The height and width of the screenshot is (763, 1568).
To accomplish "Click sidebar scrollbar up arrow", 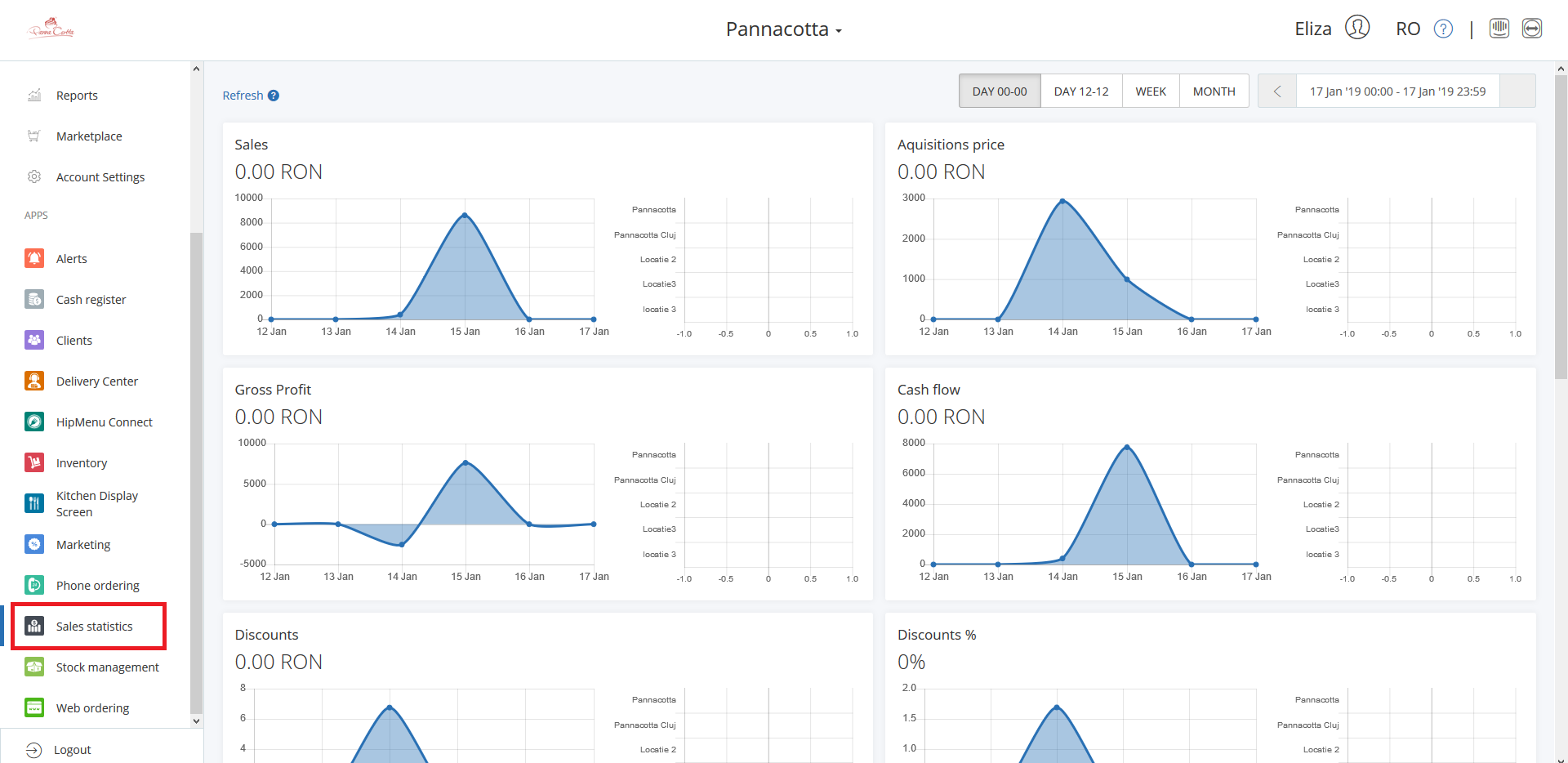I will [x=196, y=69].
